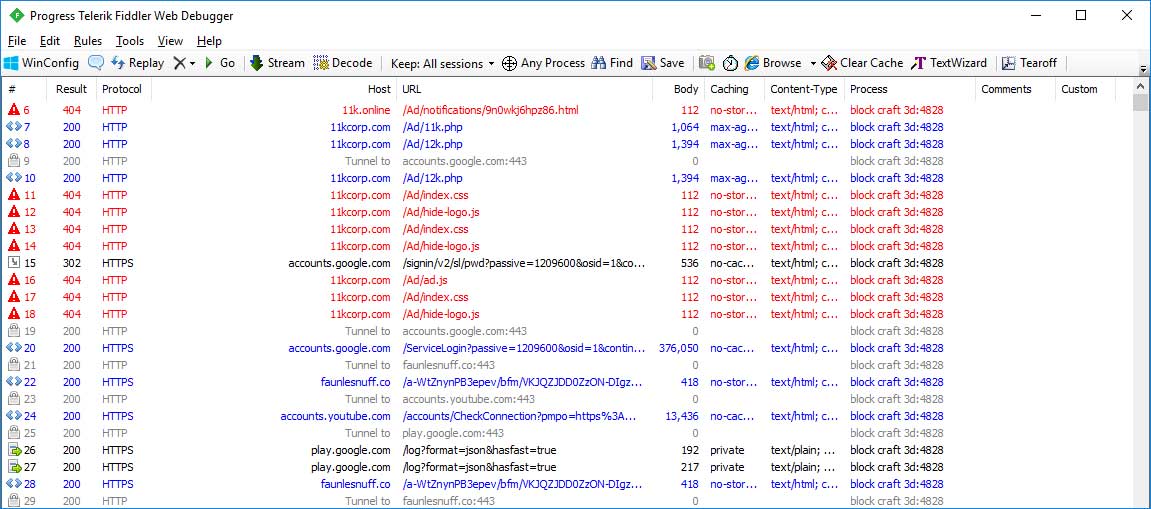
Task: Open the TextWizard tool
Action: [x=949, y=63]
